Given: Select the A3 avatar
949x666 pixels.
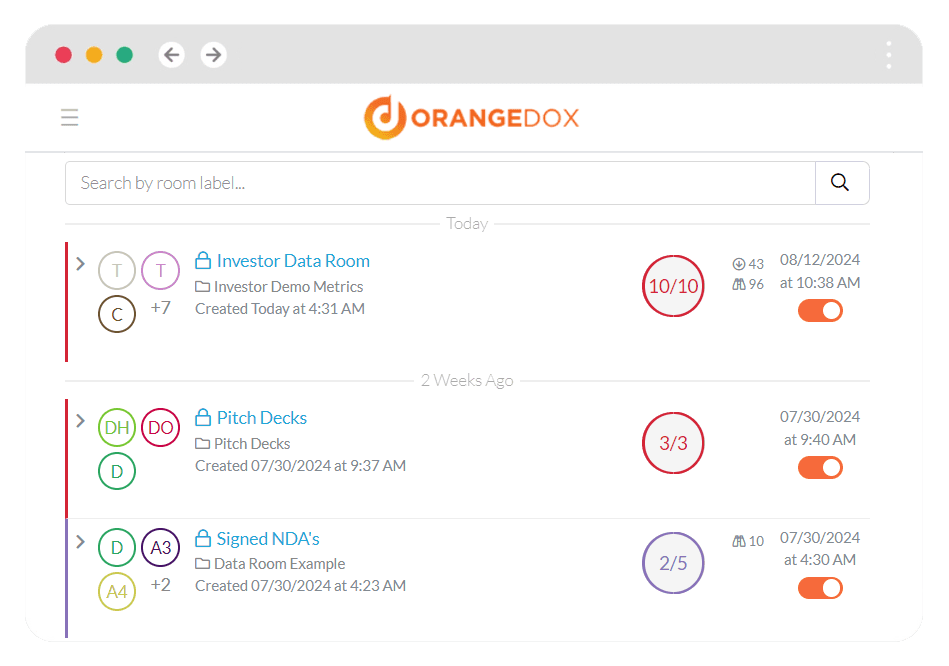Looking at the screenshot, I should click(x=160, y=547).
